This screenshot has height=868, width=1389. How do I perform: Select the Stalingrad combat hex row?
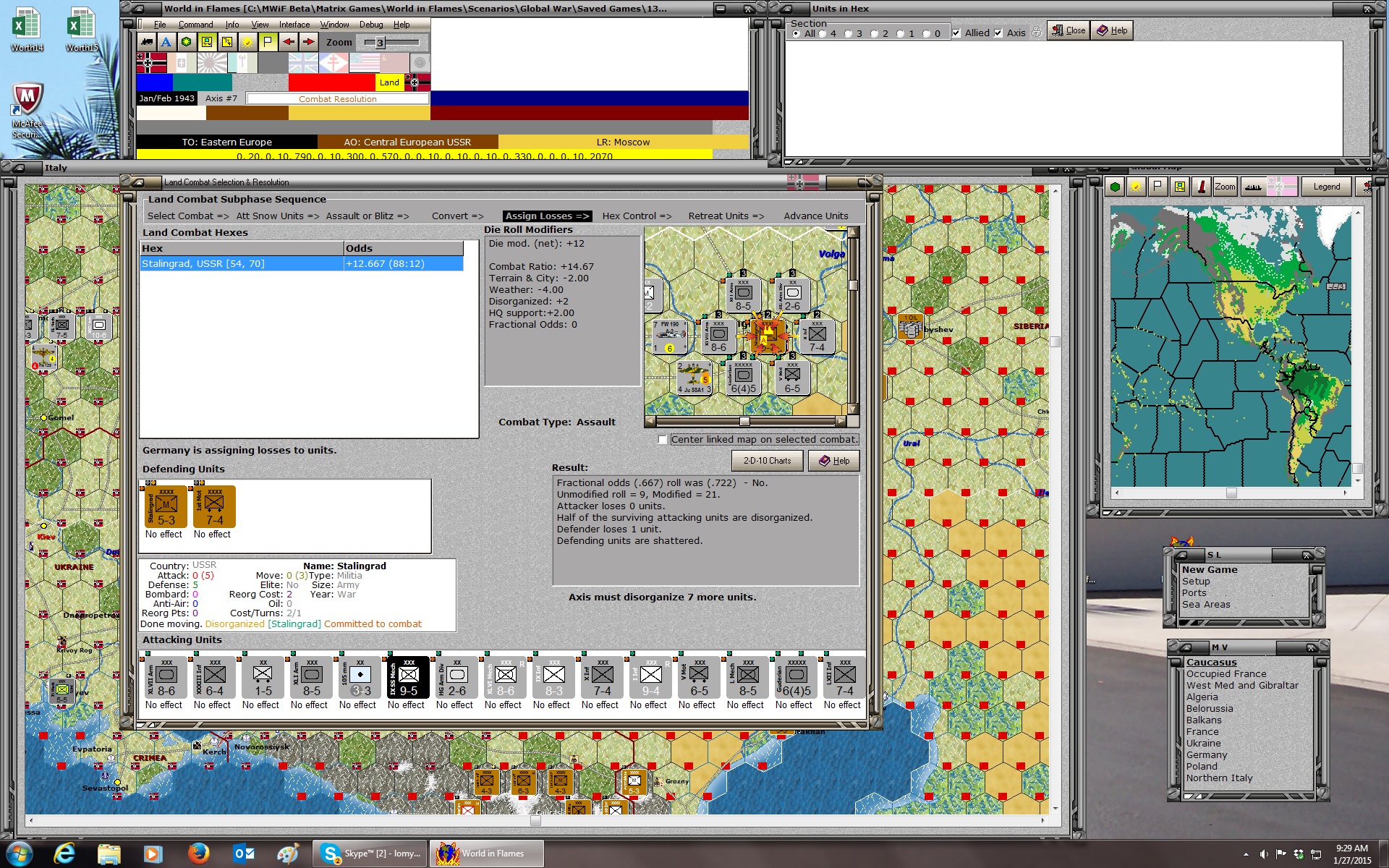pyautogui.click(x=302, y=264)
